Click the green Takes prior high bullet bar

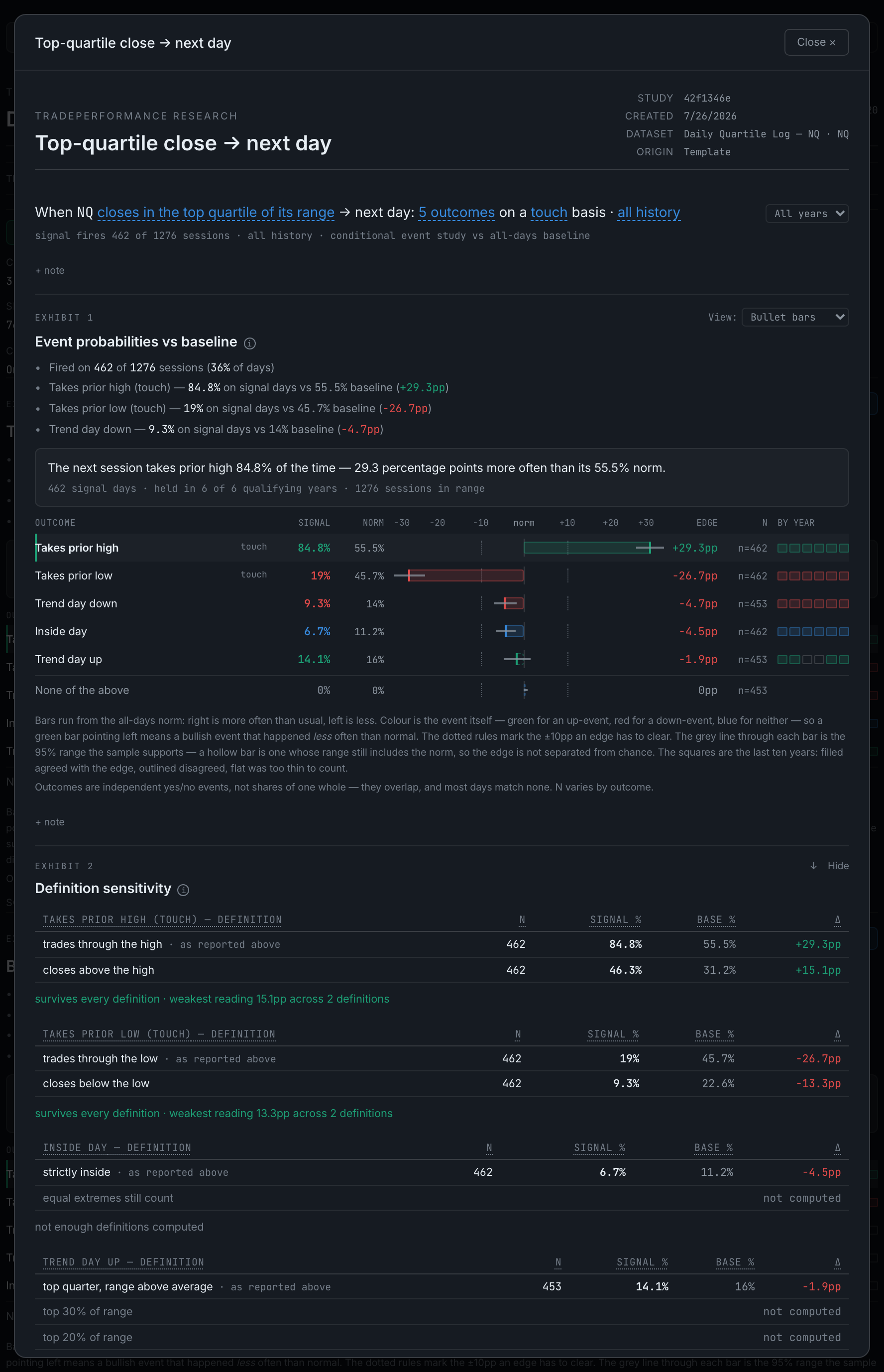click(x=587, y=548)
